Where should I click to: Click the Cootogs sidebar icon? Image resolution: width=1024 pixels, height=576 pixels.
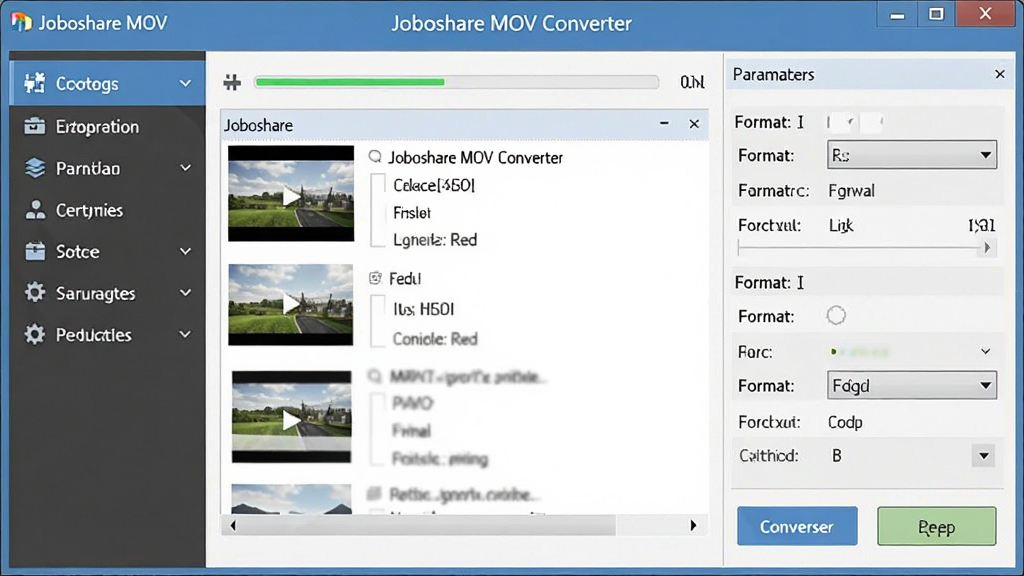35,83
